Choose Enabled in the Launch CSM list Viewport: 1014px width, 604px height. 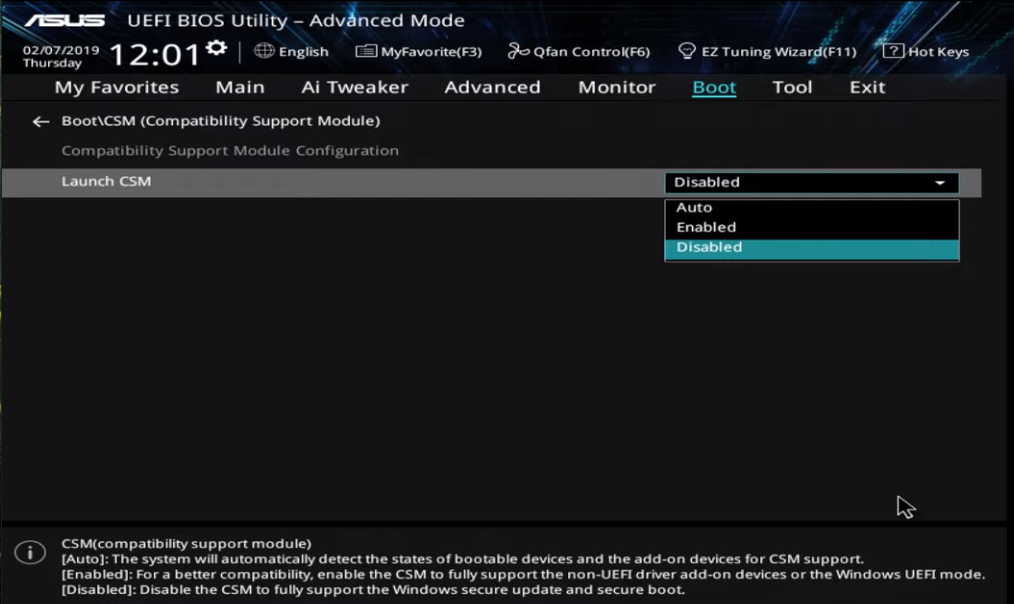pos(812,227)
